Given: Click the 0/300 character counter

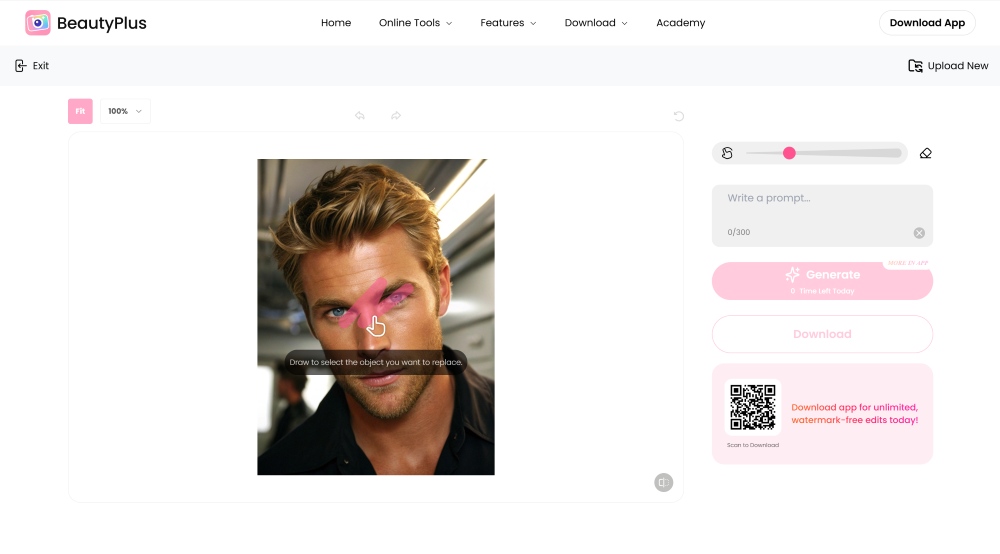Looking at the screenshot, I should [x=739, y=232].
